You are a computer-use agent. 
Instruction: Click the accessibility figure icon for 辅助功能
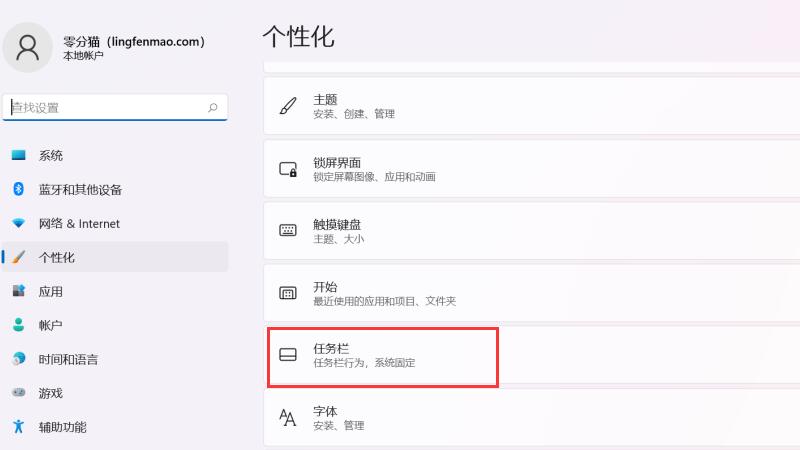click(x=18, y=427)
